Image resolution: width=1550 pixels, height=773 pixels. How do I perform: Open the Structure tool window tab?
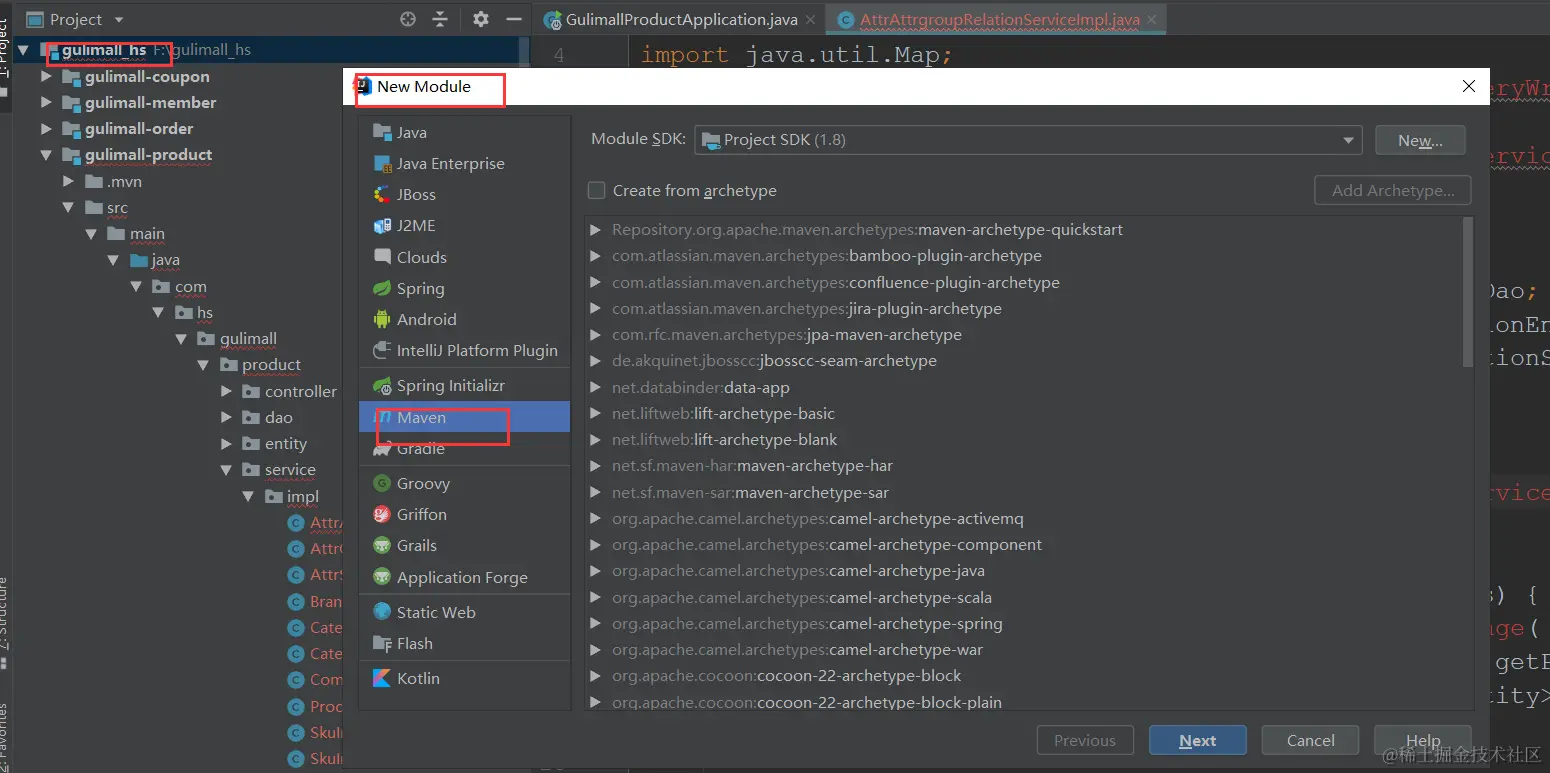pyautogui.click(x=5, y=623)
